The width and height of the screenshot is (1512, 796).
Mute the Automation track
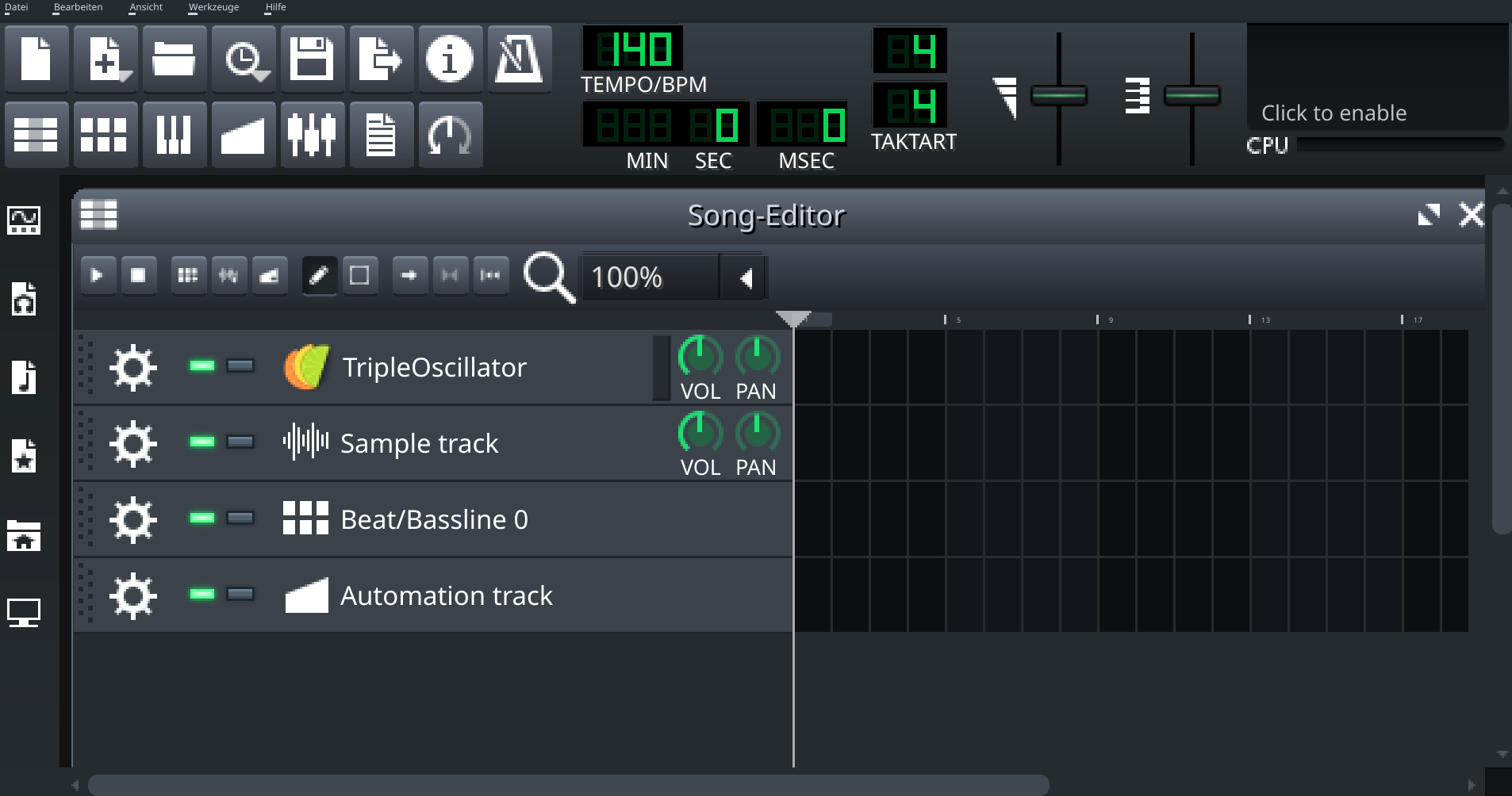pyautogui.click(x=202, y=594)
